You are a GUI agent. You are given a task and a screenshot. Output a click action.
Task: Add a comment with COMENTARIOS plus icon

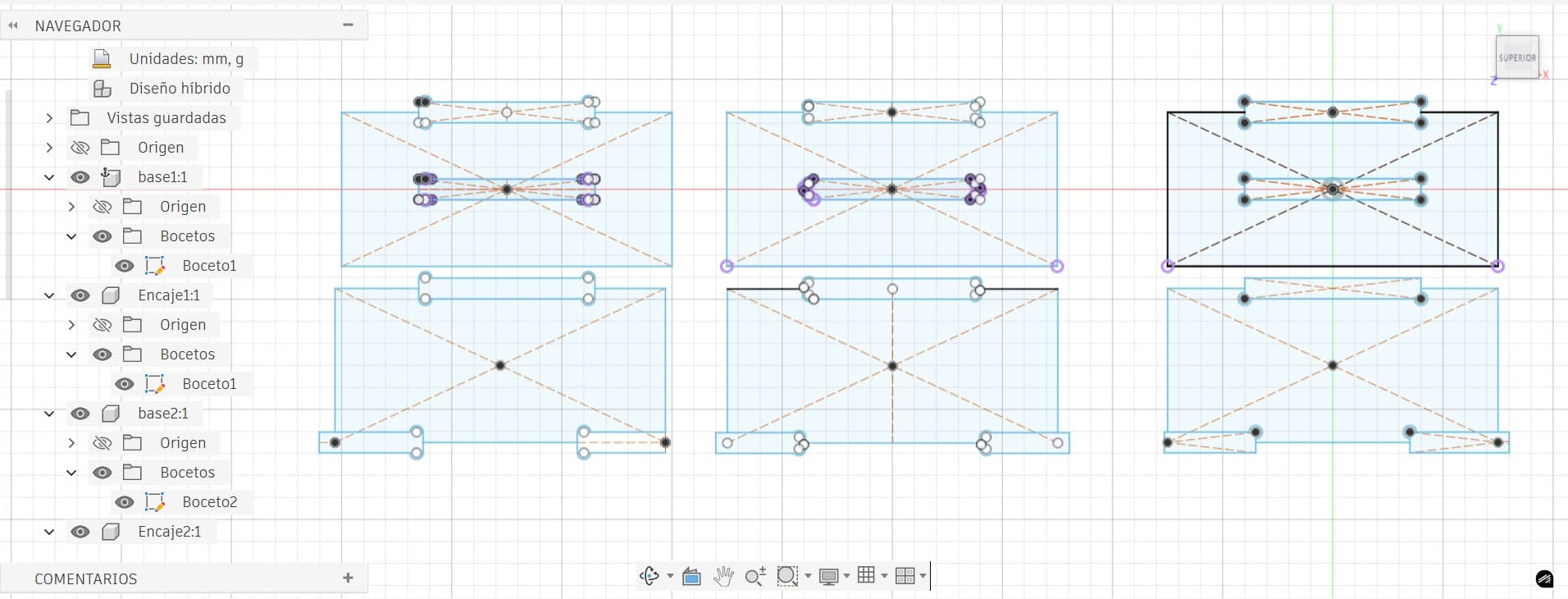click(348, 578)
